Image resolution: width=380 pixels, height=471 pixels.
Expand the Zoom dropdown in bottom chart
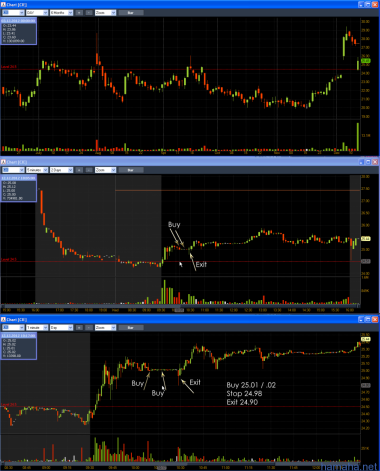click(x=105, y=328)
